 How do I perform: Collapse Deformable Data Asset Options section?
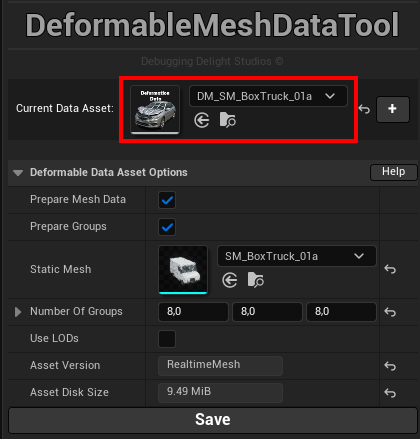18,173
